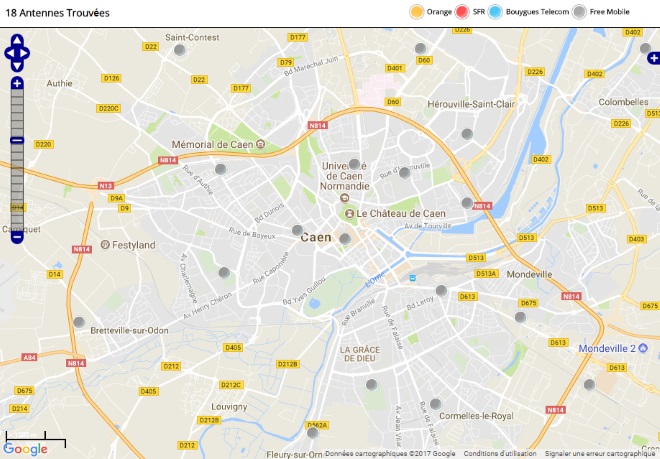Open antenna marker near Bretteville-sur-Odon
The height and width of the screenshot is (459, 660).
coord(79,323)
